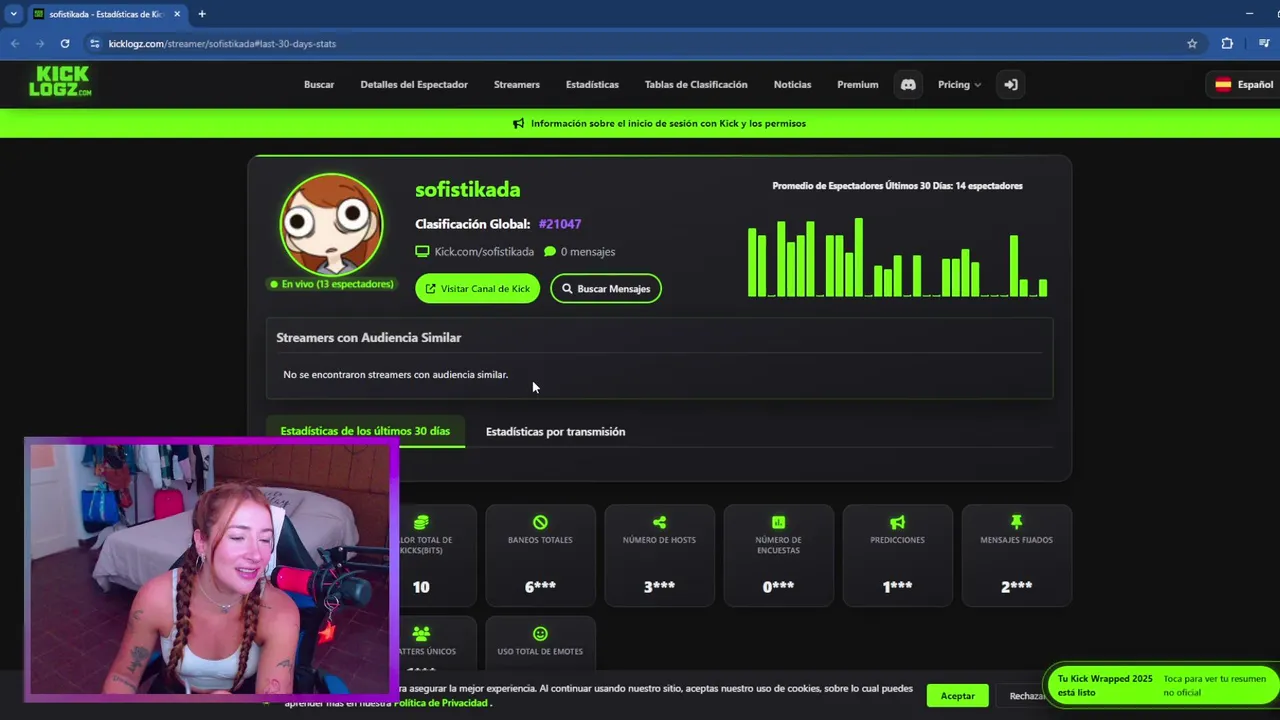The width and height of the screenshot is (1280, 720).
Task: Open the tab search dropdown arrow
Action: point(13,14)
